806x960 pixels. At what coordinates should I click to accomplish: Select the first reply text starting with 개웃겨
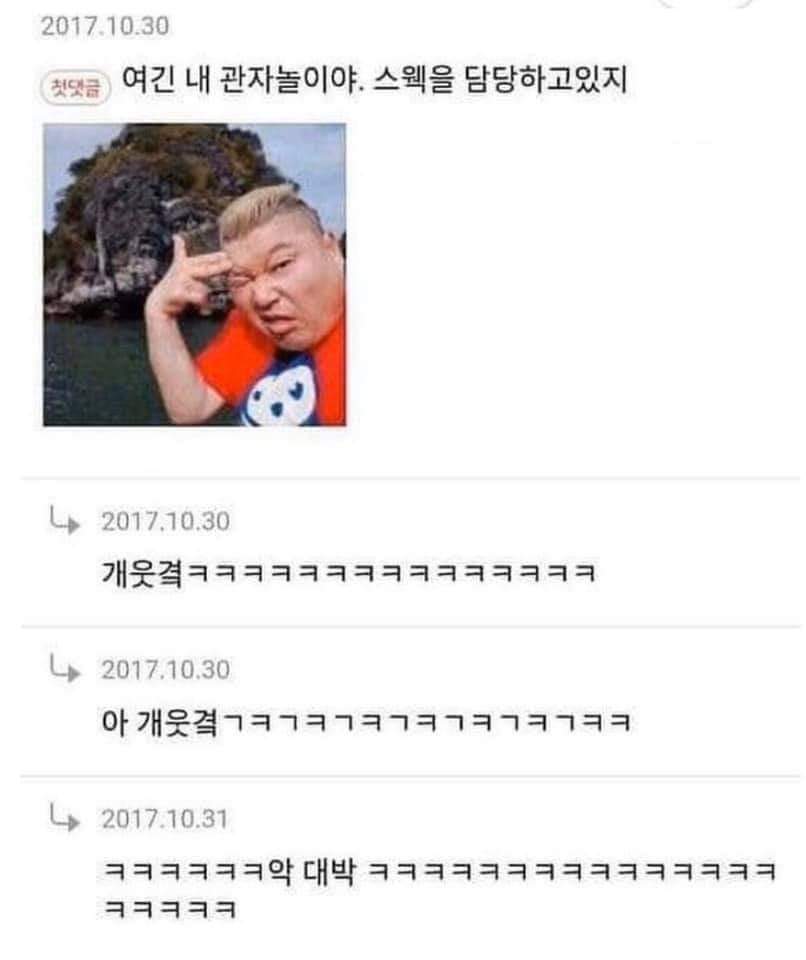tap(348, 574)
